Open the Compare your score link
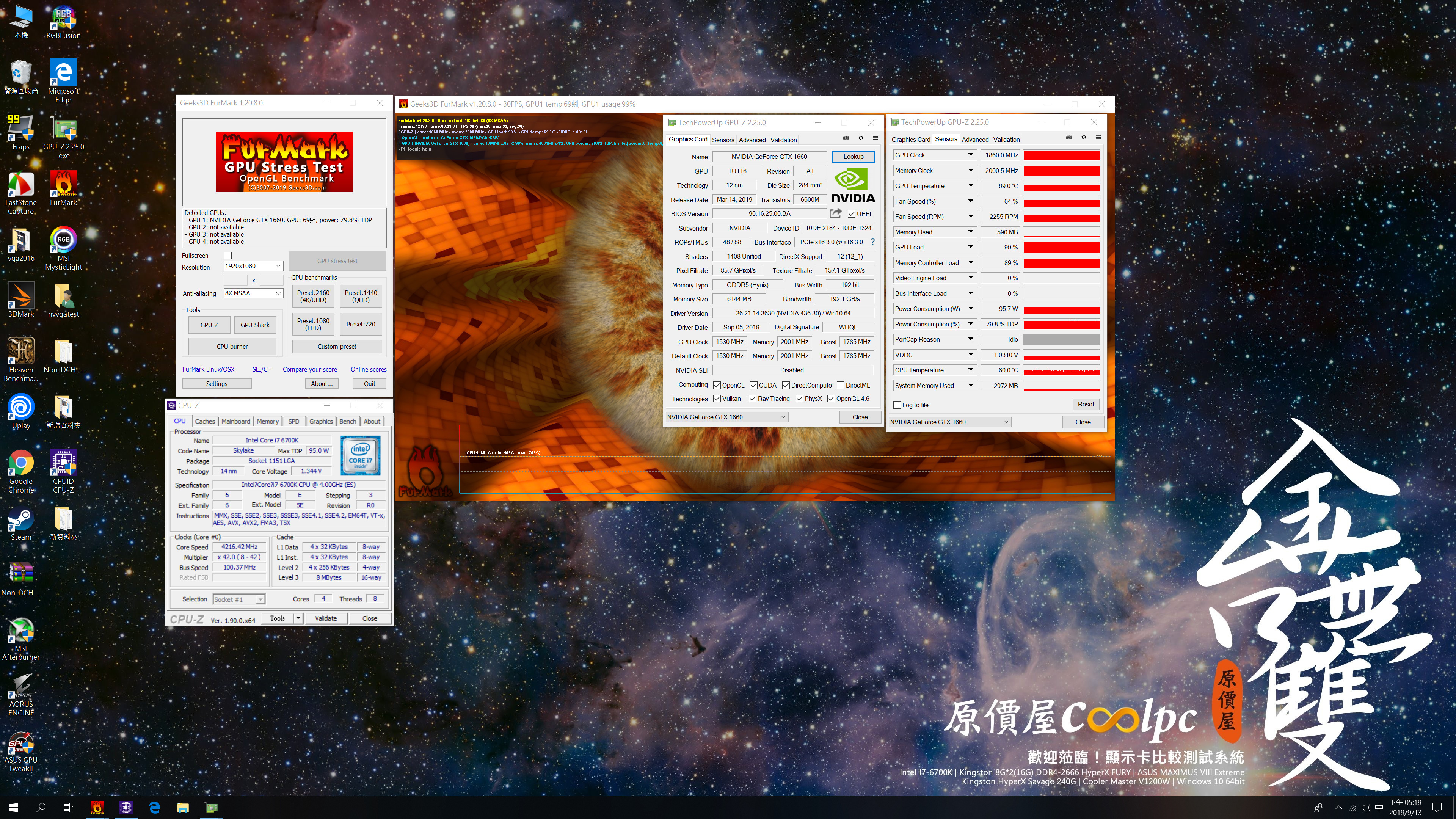Viewport: 1456px width, 819px height. (310, 369)
